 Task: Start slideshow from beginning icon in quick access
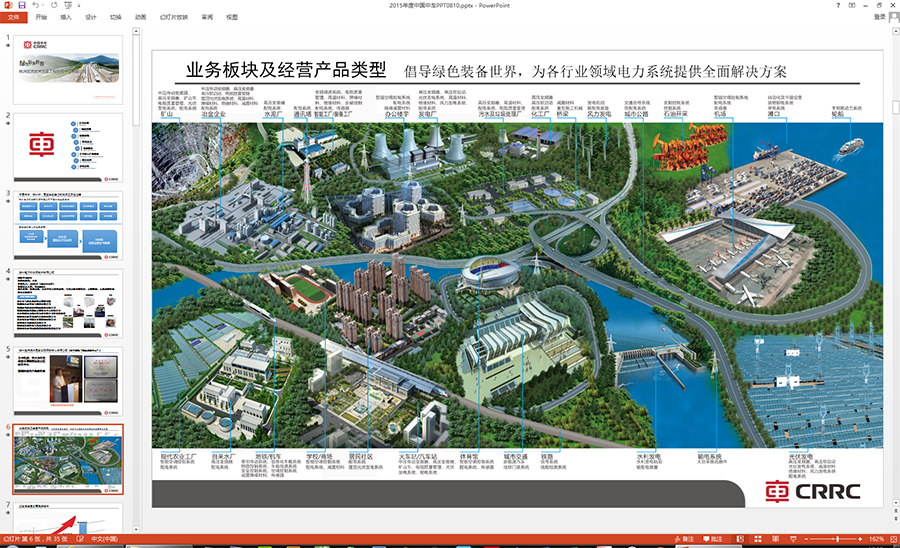click(x=68, y=5)
